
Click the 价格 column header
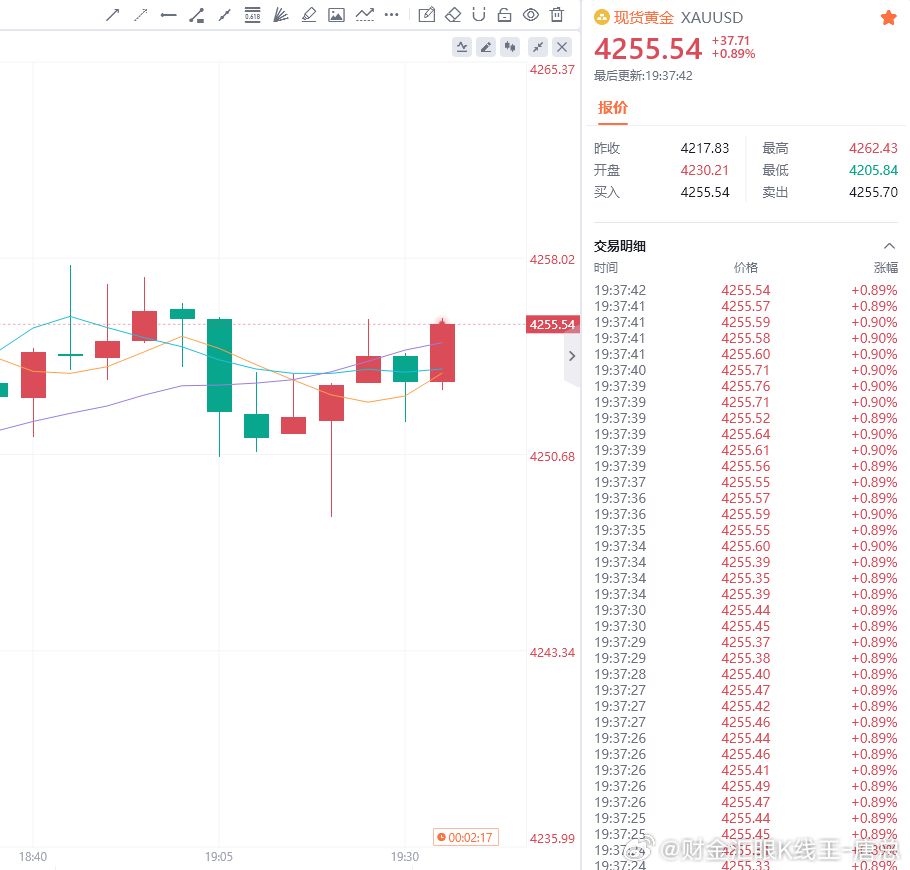point(746,268)
